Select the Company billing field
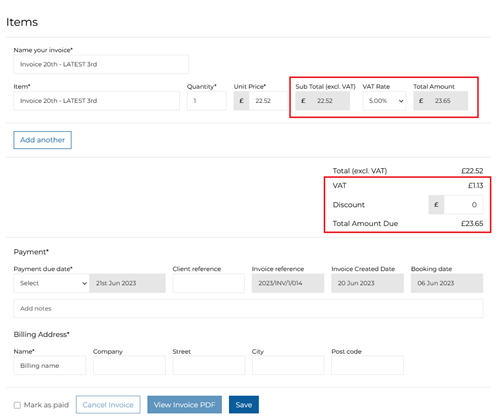This screenshot has width=499, height=420. click(x=129, y=365)
